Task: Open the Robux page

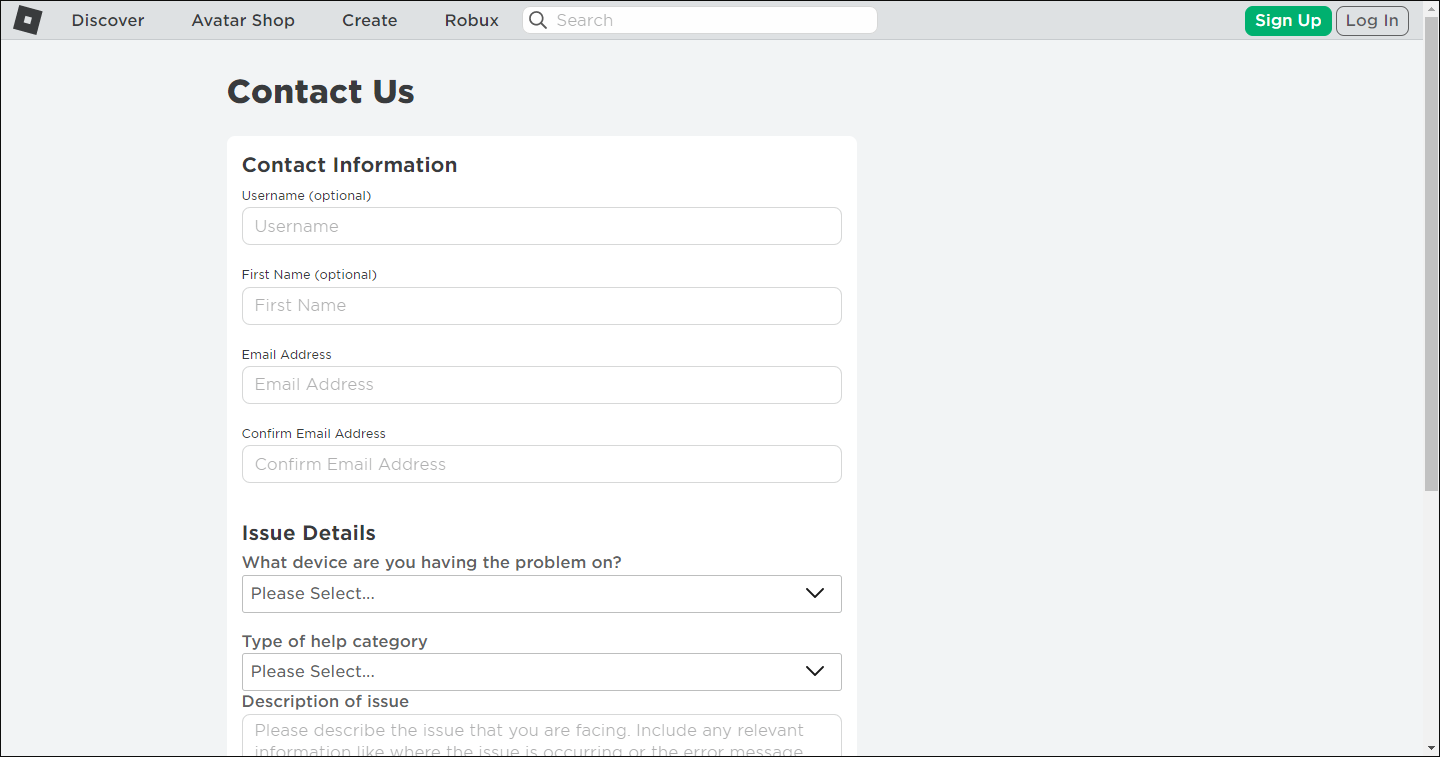Action: click(x=471, y=20)
